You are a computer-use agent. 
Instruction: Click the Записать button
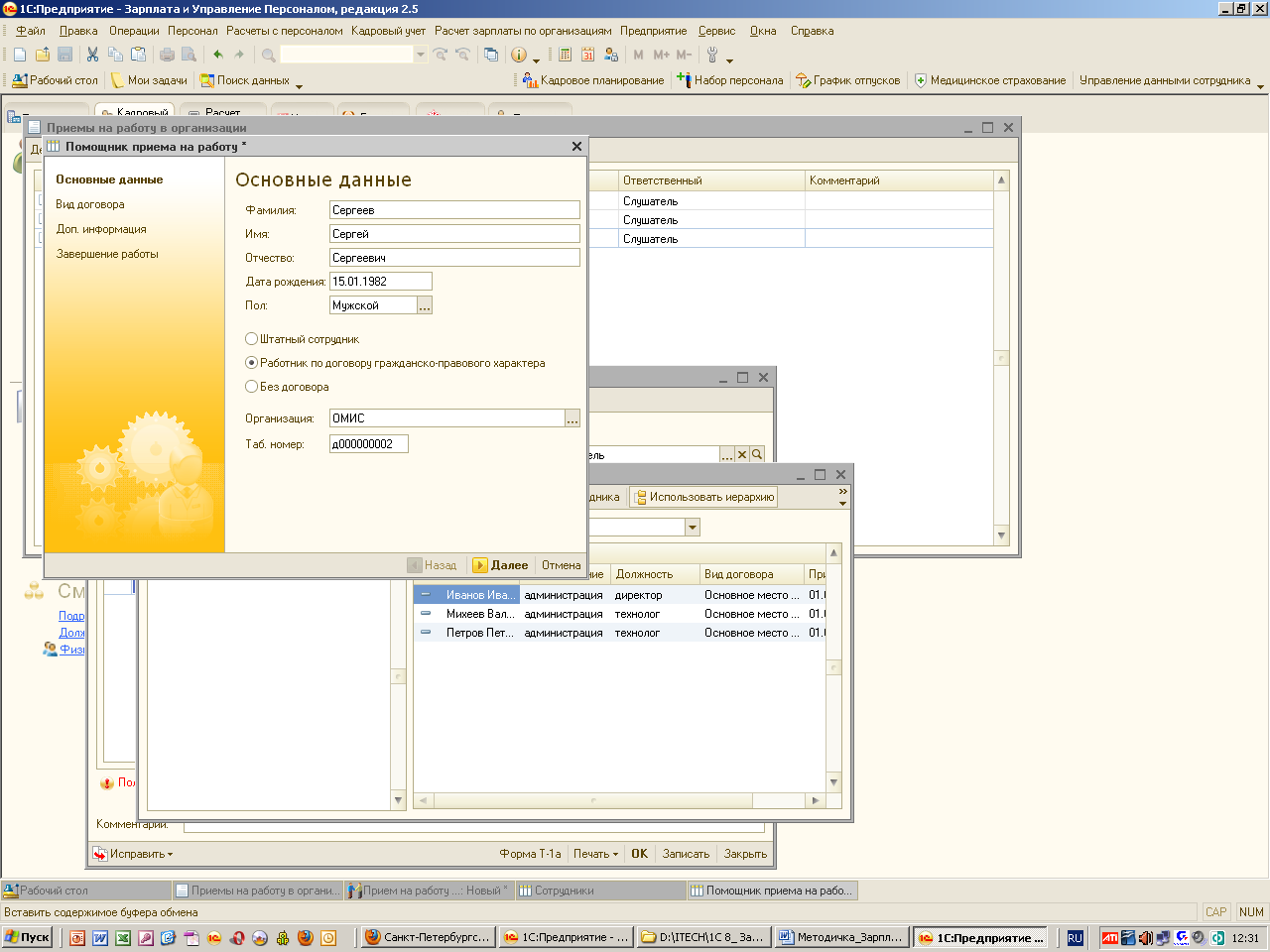click(686, 854)
